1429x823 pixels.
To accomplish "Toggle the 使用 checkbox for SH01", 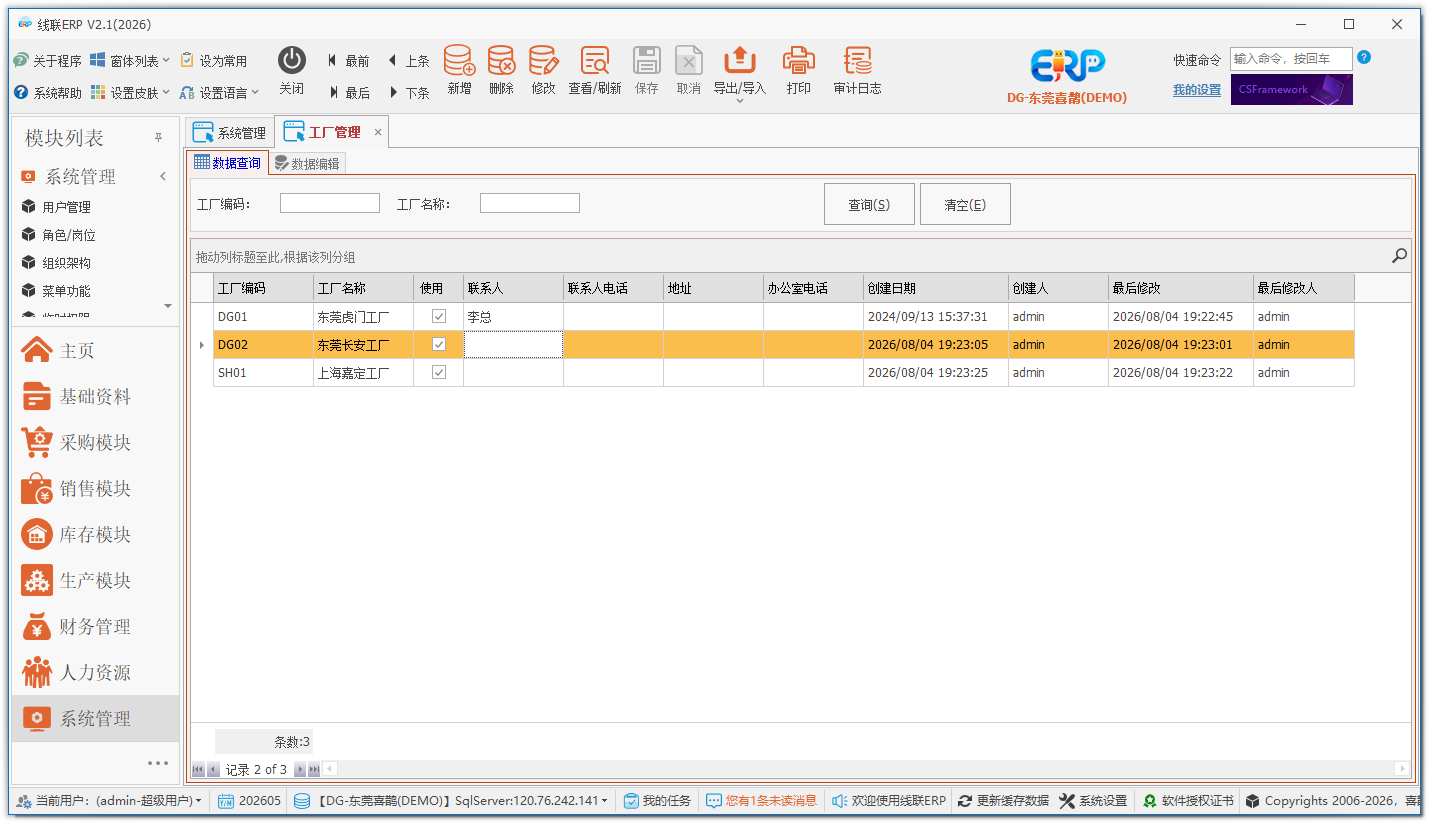I will 439,372.
